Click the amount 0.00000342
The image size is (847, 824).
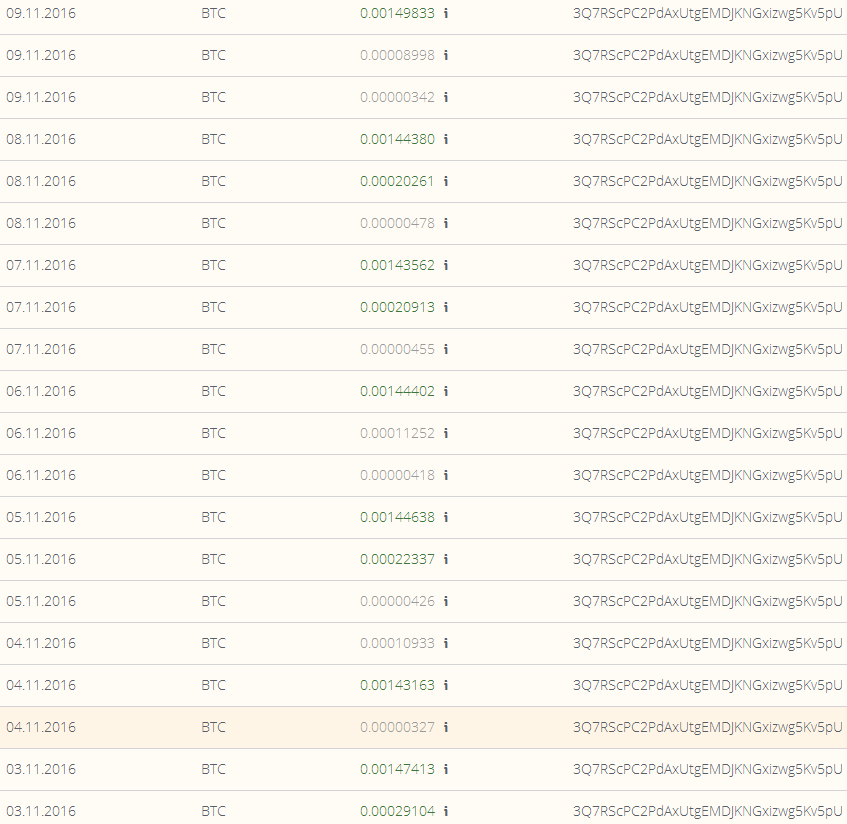[397, 97]
